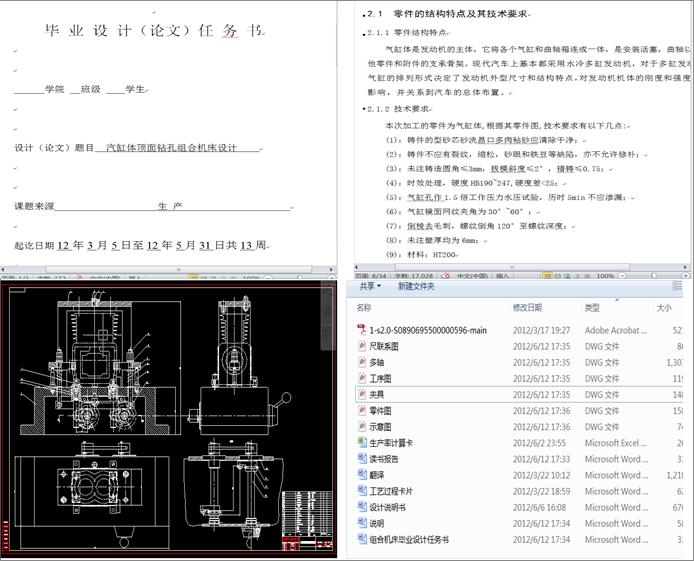Click the 起讫日期 line in left document

click(142, 245)
